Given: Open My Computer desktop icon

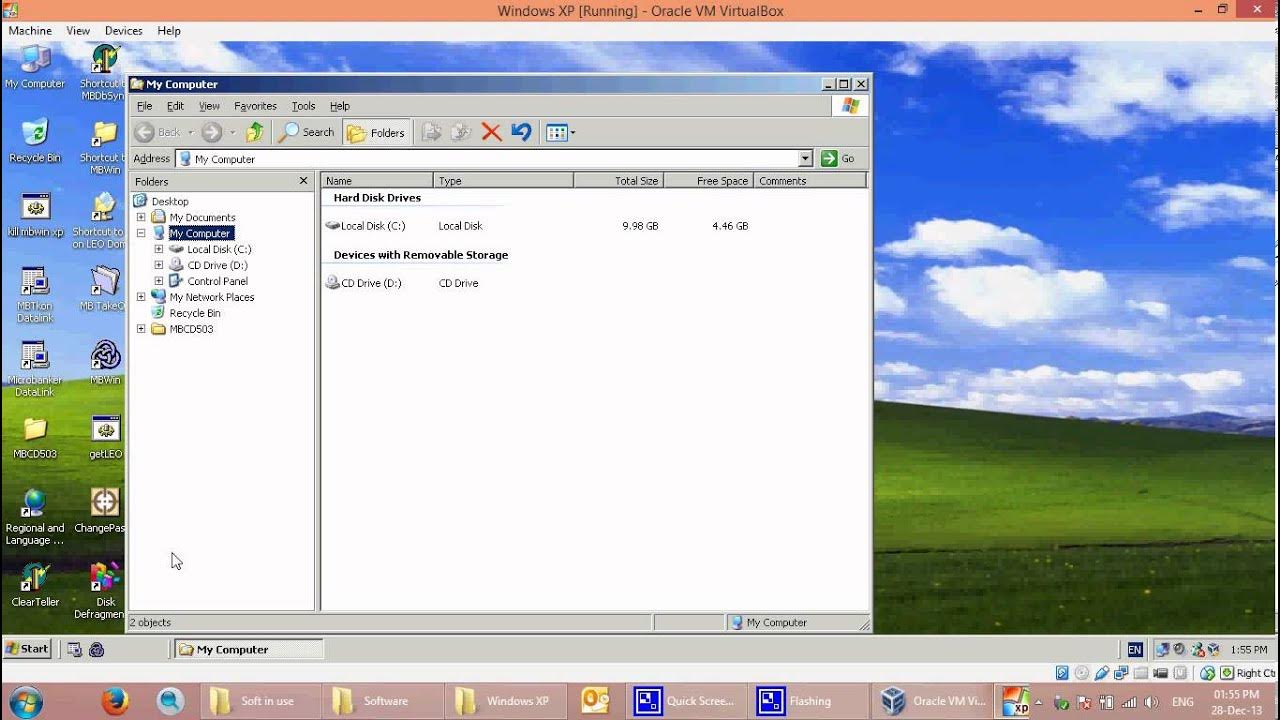Looking at the screenshot, I should pyautogui.click(x=35, y=67).
